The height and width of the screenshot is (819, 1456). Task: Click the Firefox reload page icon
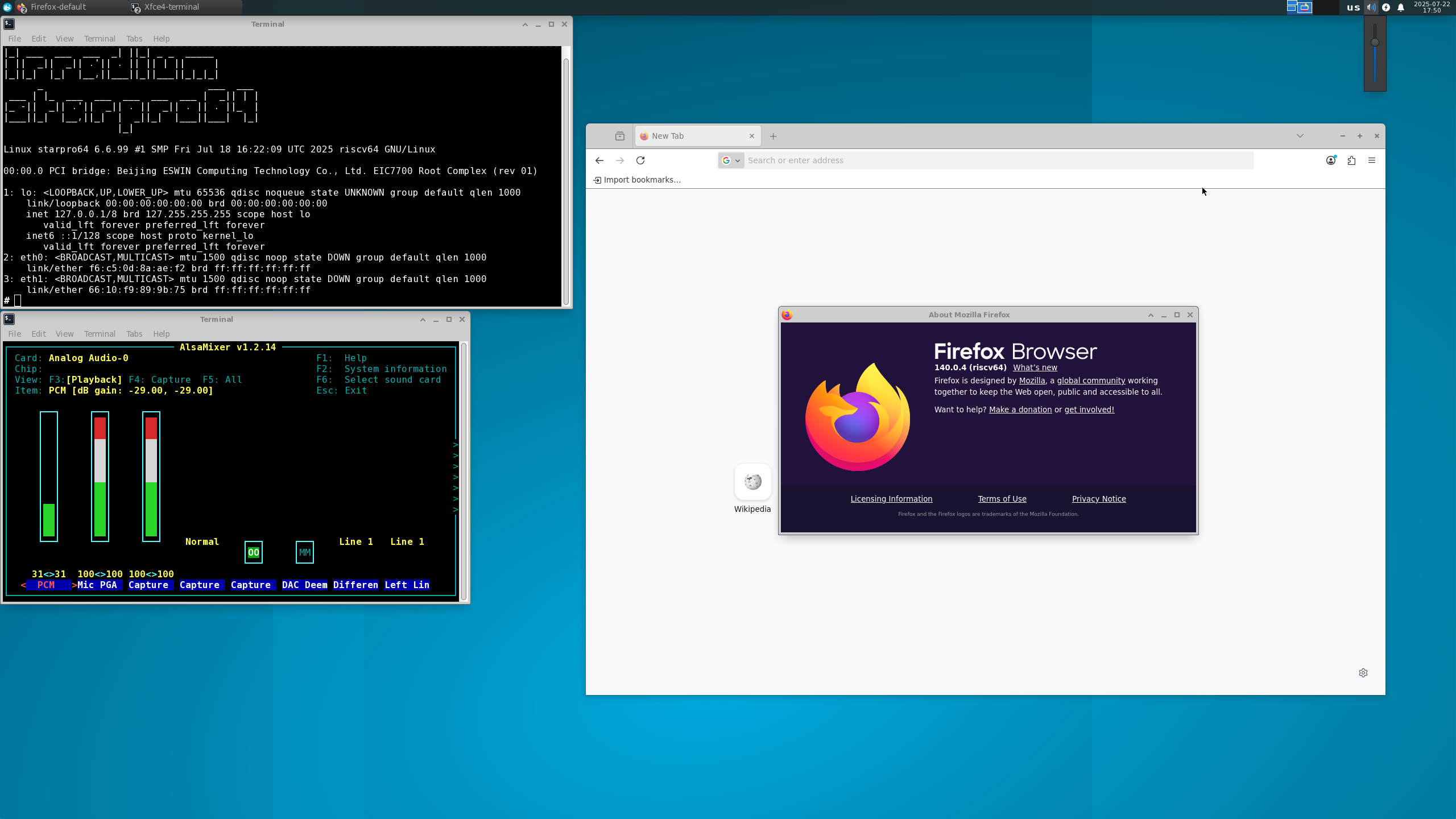(x=640, y=160)
